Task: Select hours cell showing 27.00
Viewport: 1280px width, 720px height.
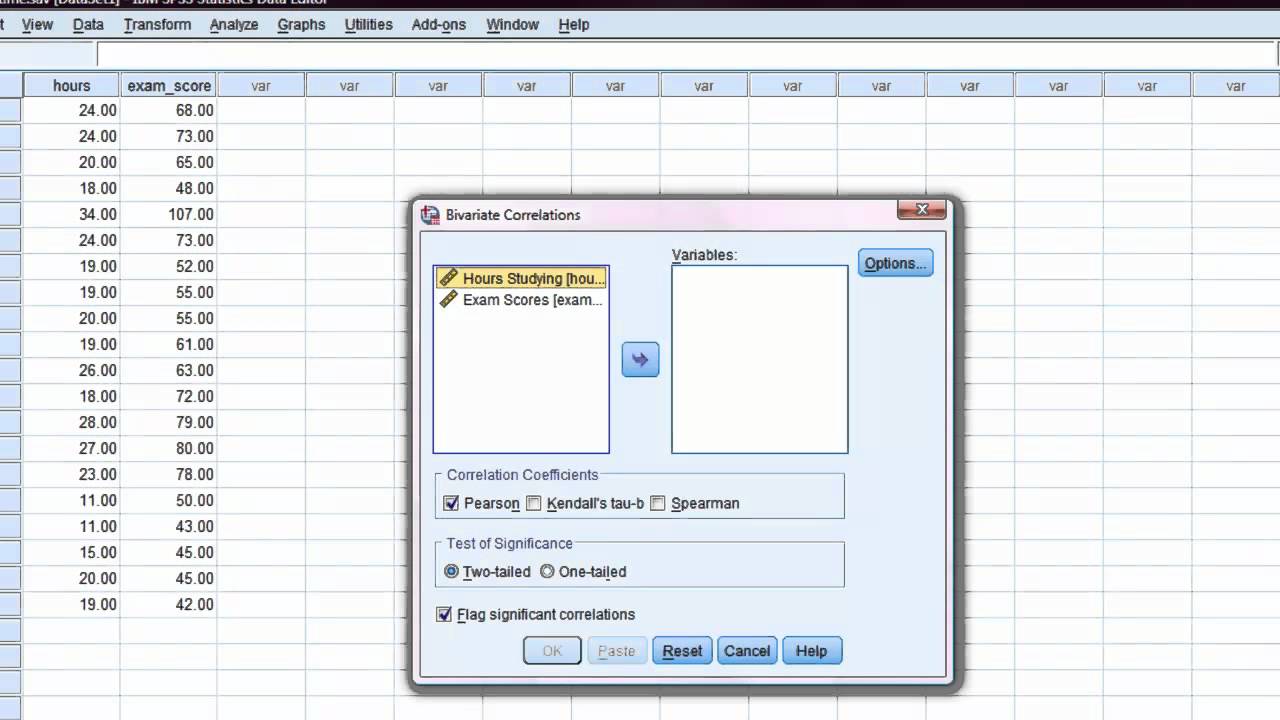Action: 71,448
